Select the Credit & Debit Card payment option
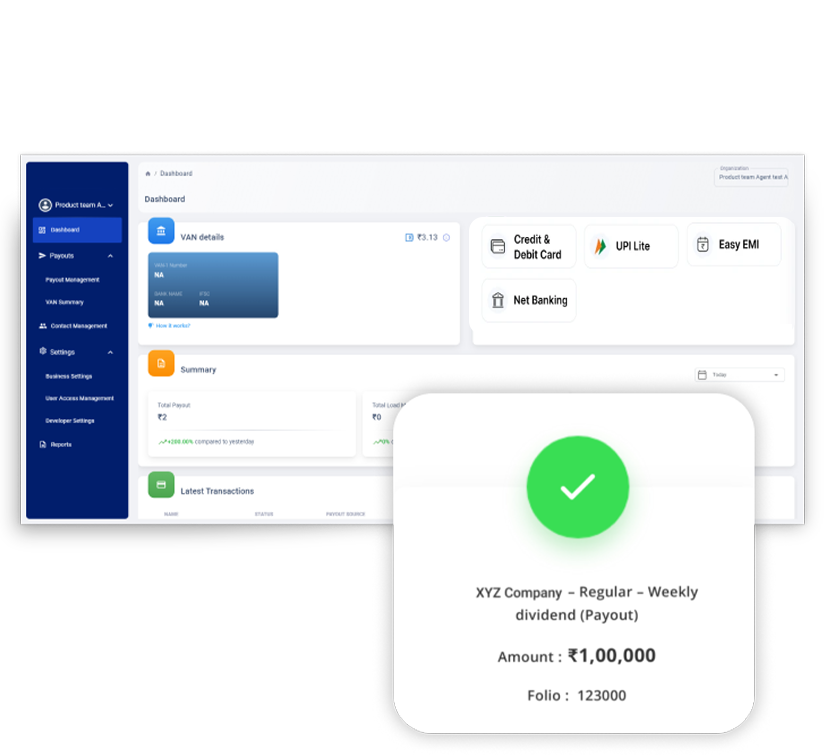Image resolution: width=836 pixels, height=756 pixels. click(x=528, y=247)
